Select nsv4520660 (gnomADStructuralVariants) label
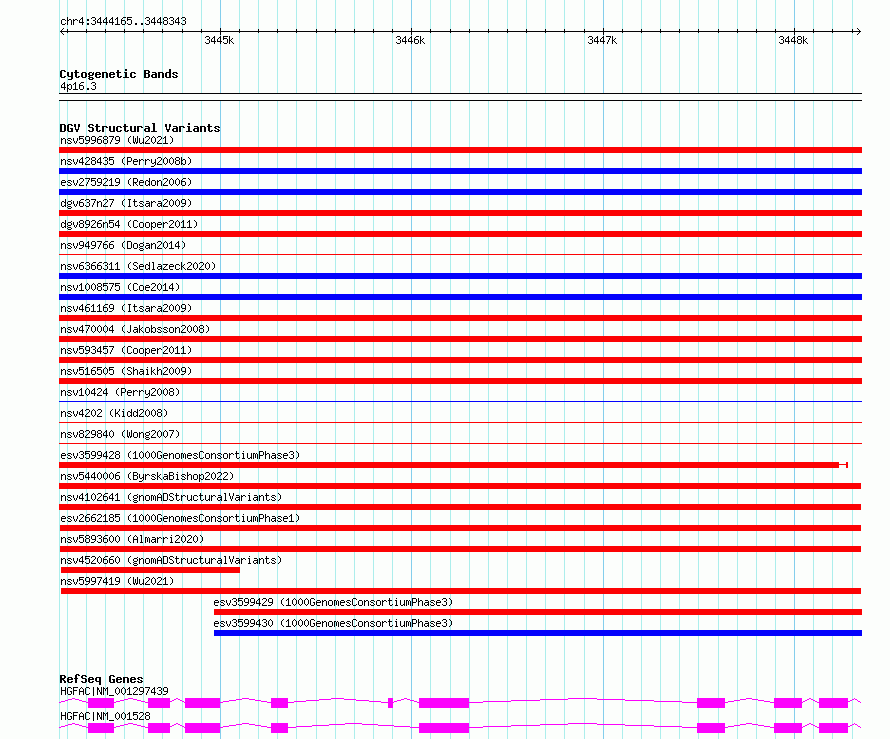Screen dimensions: 890x739 [171, 560]
